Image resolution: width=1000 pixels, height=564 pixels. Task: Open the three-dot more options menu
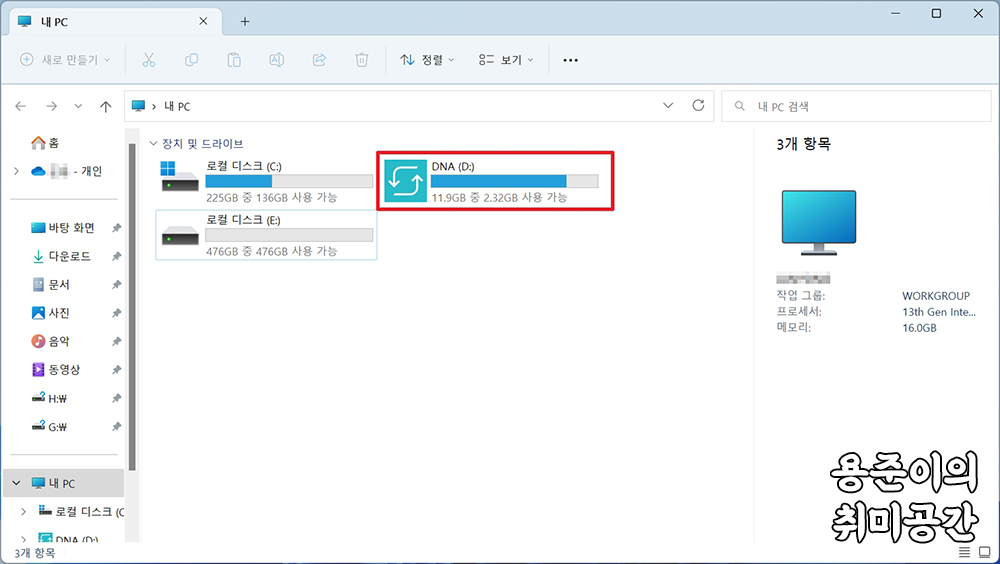coord(570,60)
